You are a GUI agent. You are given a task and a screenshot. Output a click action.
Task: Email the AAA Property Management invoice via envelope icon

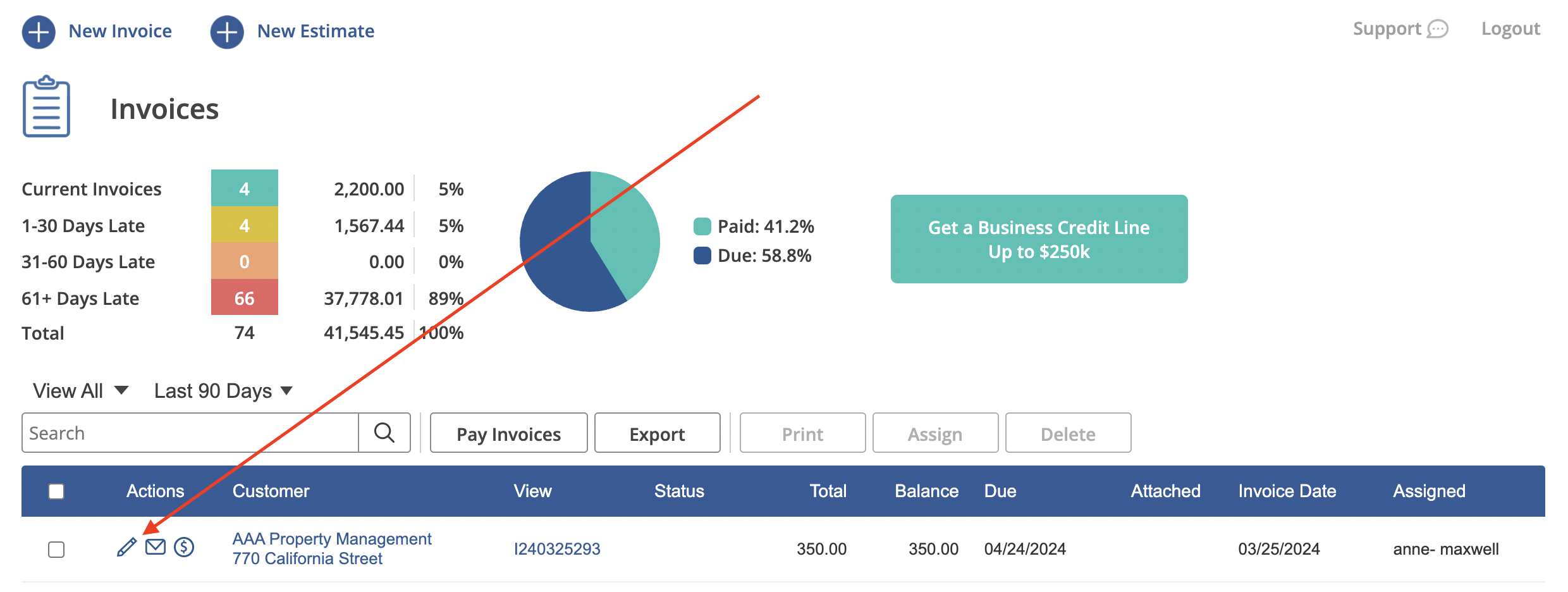[x=156, y=546]
